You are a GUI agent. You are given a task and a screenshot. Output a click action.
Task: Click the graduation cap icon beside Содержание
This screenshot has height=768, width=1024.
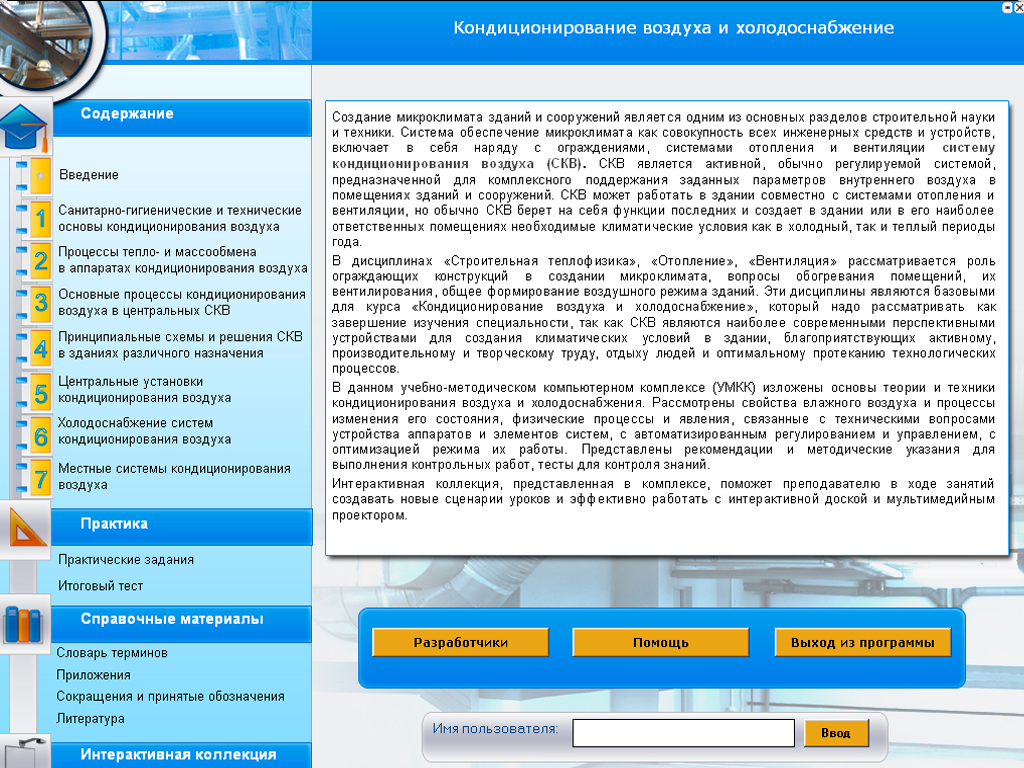pos(22,126)
